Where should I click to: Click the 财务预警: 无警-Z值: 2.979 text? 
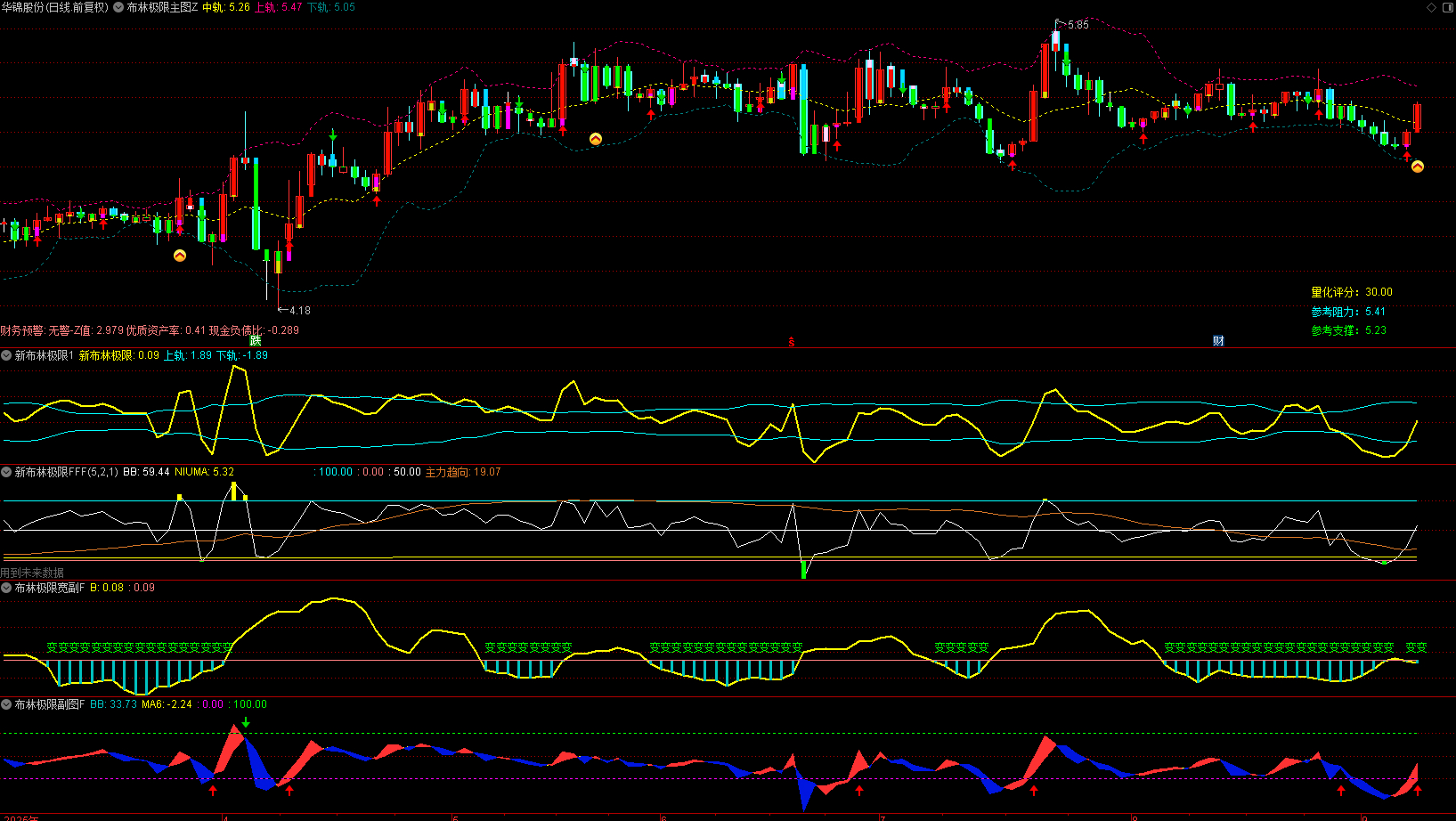coord(62,330)
